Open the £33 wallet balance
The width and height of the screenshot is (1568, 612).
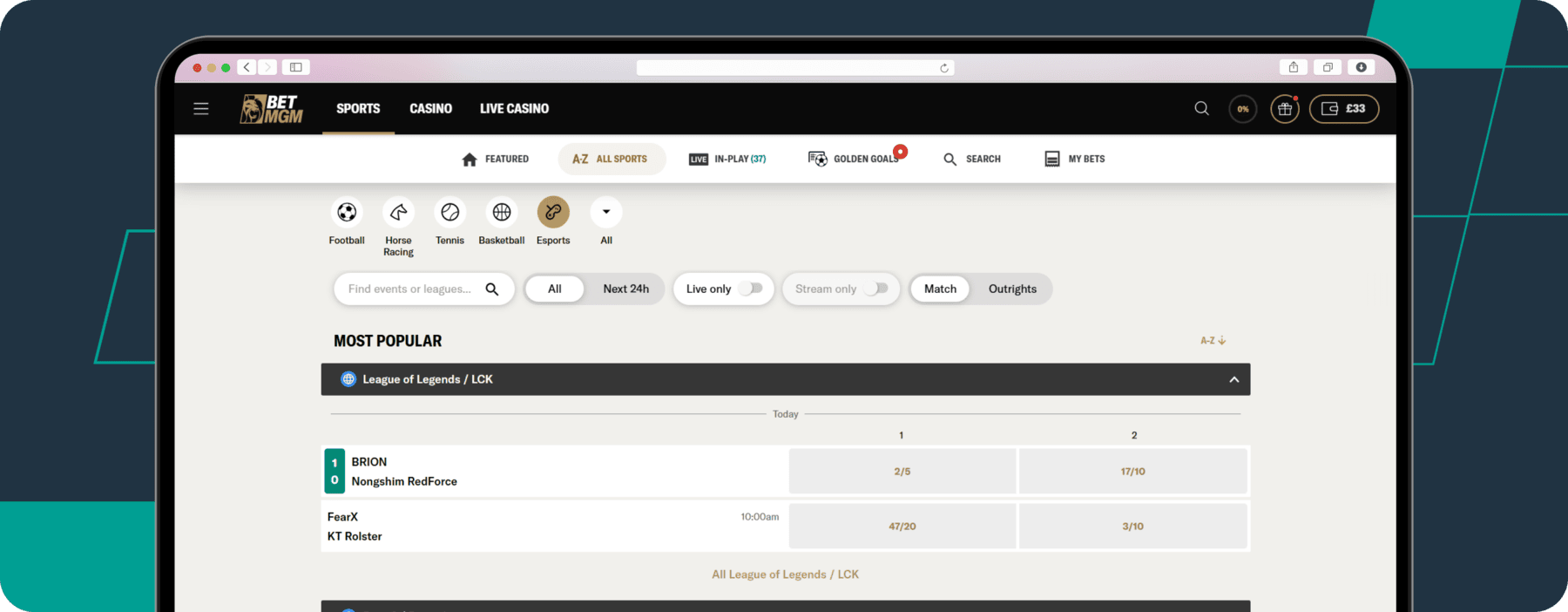tap(1344, 109)
